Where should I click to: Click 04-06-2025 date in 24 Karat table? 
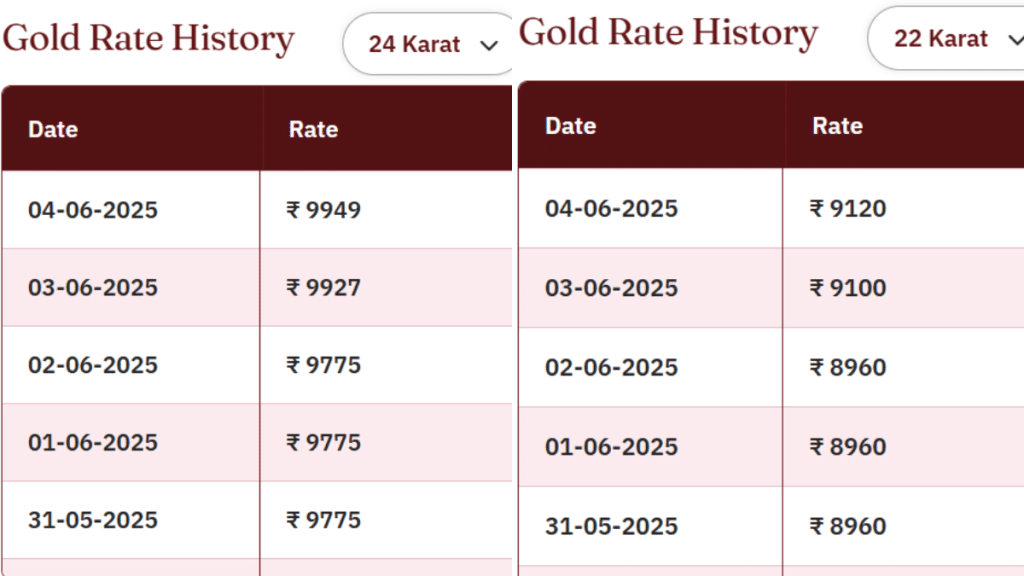click(x=93, y=210)
